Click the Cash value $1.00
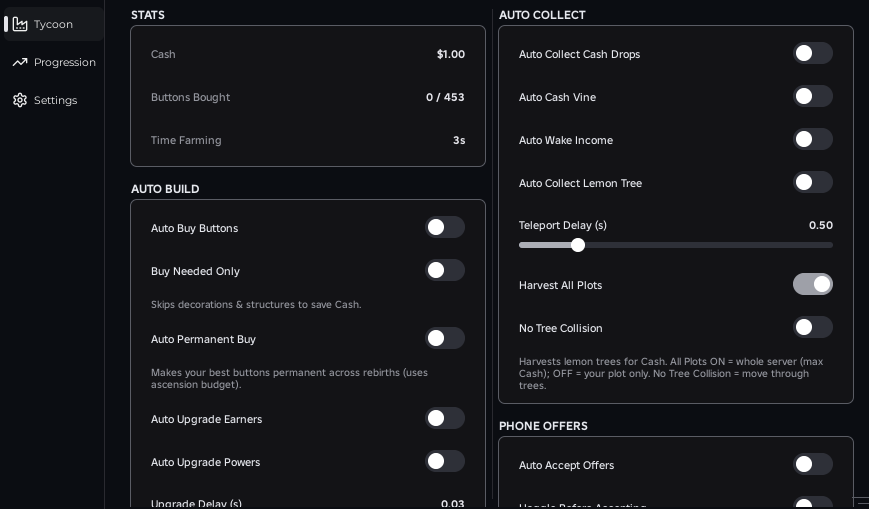 tap(451, 54)
